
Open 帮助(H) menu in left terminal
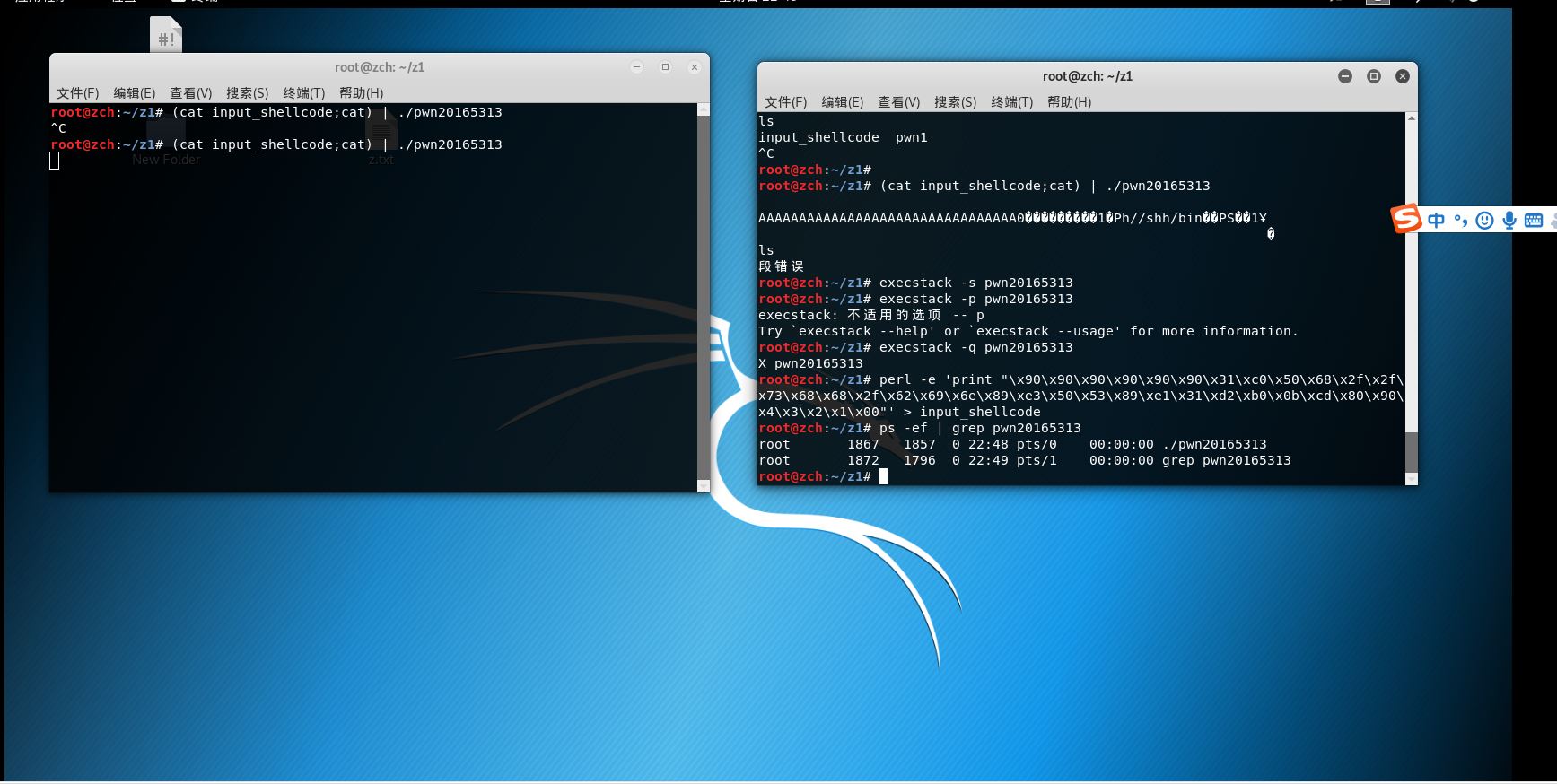(x=361, y=93)
